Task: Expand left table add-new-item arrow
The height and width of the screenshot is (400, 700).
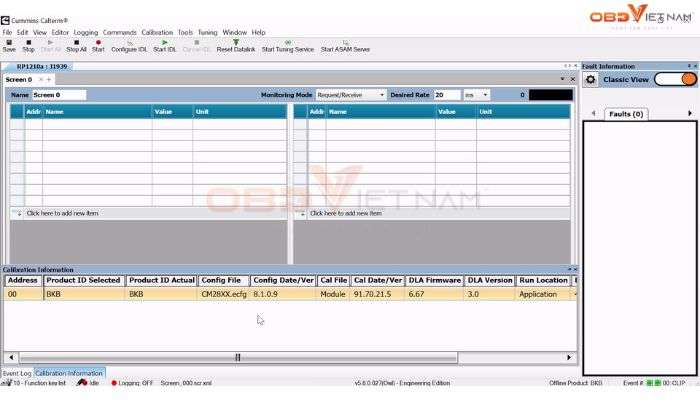Action: [19, 213]
